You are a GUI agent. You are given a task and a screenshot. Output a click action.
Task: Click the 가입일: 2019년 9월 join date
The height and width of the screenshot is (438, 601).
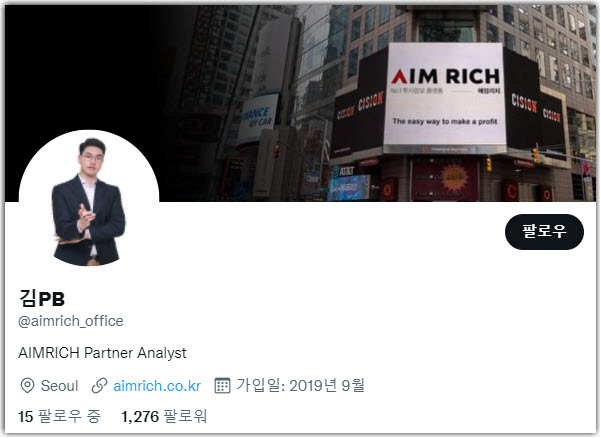tap(300, 386)
